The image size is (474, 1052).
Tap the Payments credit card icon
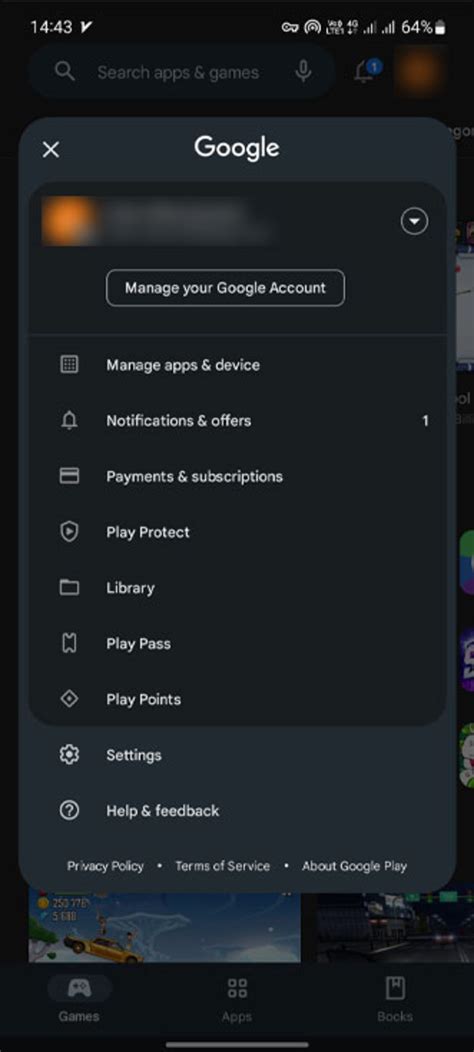[x=69, y=476]
